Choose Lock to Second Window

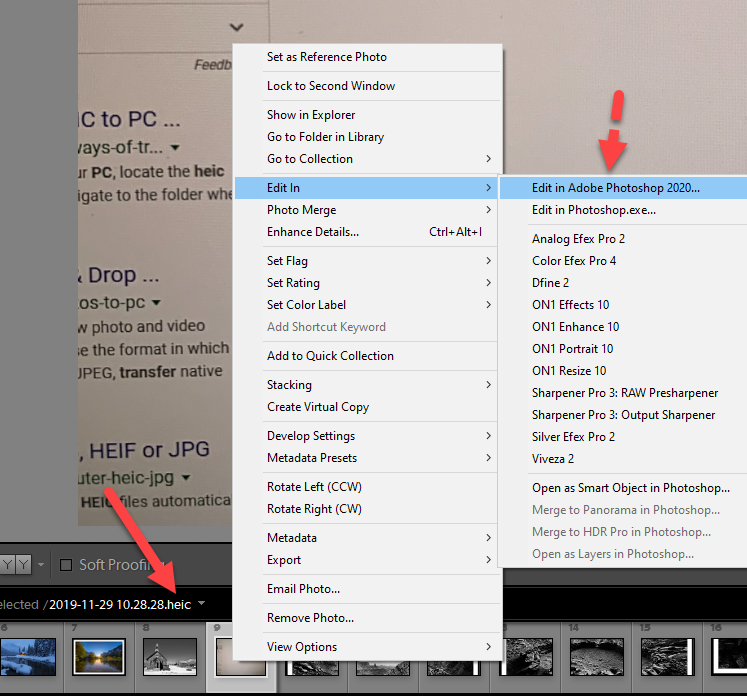coord(368,86)
